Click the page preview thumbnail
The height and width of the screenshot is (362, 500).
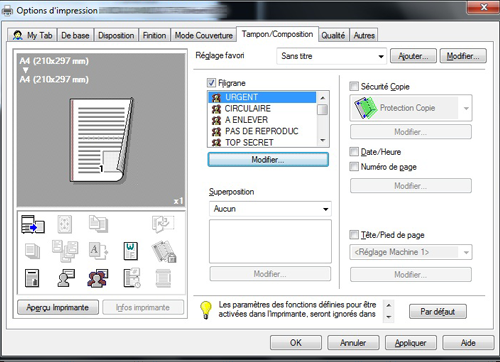pos(102,140)
